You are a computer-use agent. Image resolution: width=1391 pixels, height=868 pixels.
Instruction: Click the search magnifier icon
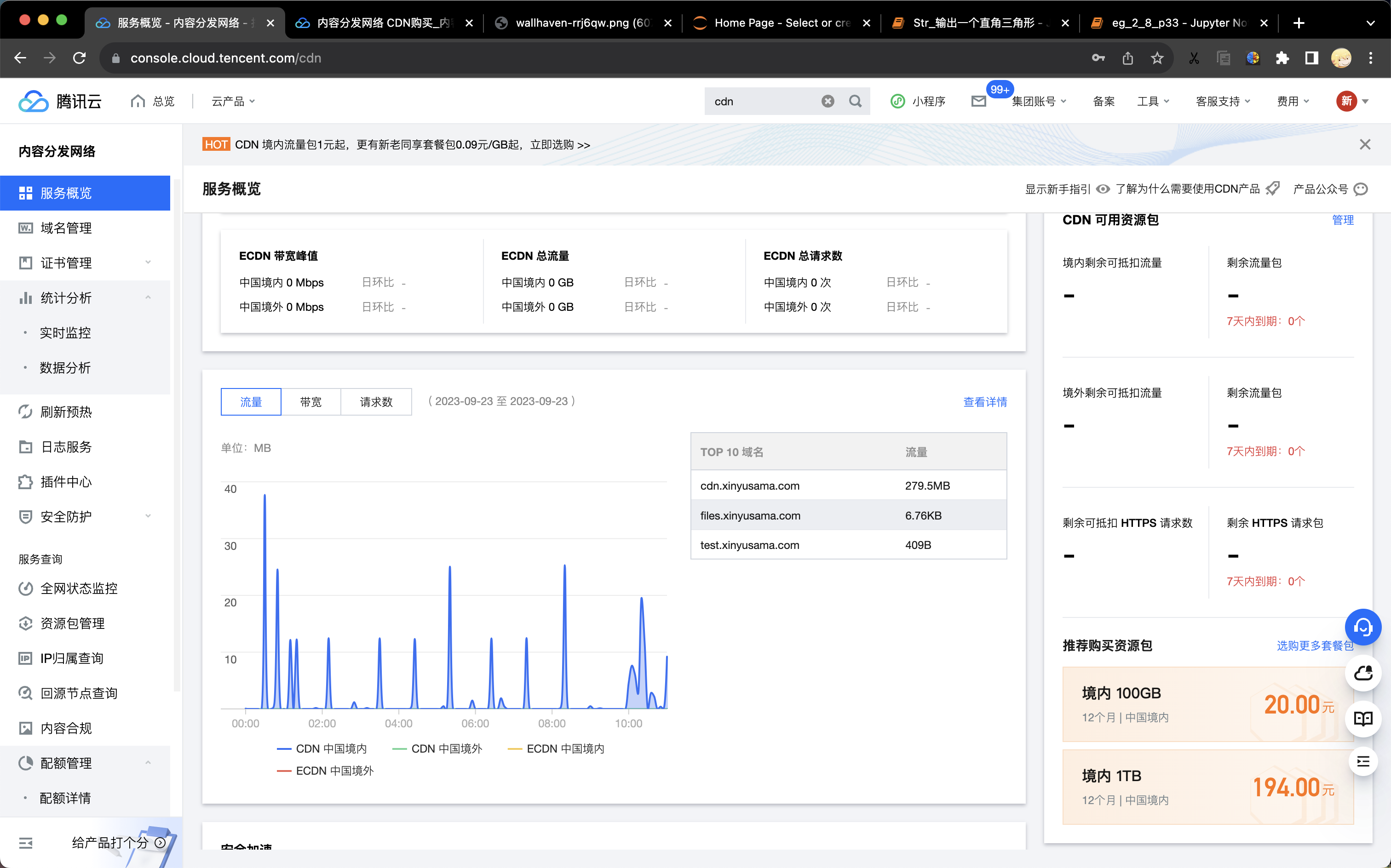855,101
